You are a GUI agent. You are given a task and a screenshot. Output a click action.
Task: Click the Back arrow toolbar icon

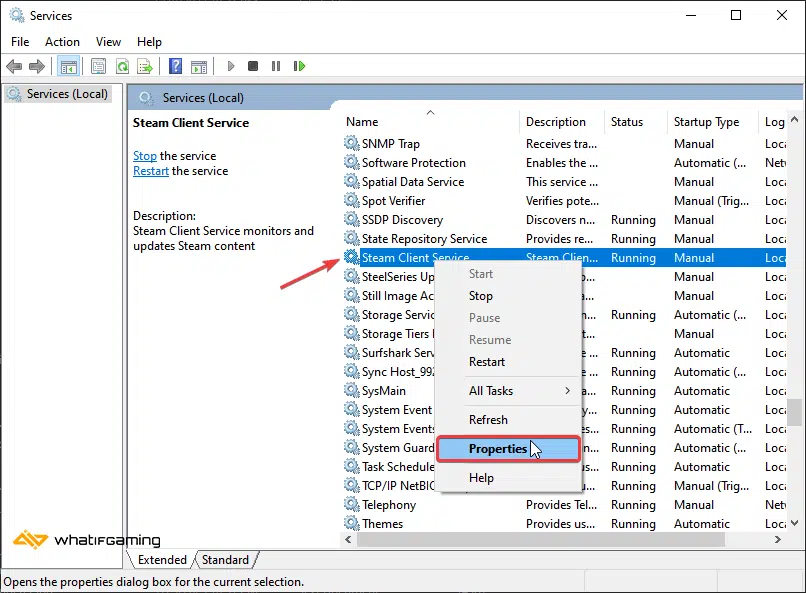coord(14,67)
